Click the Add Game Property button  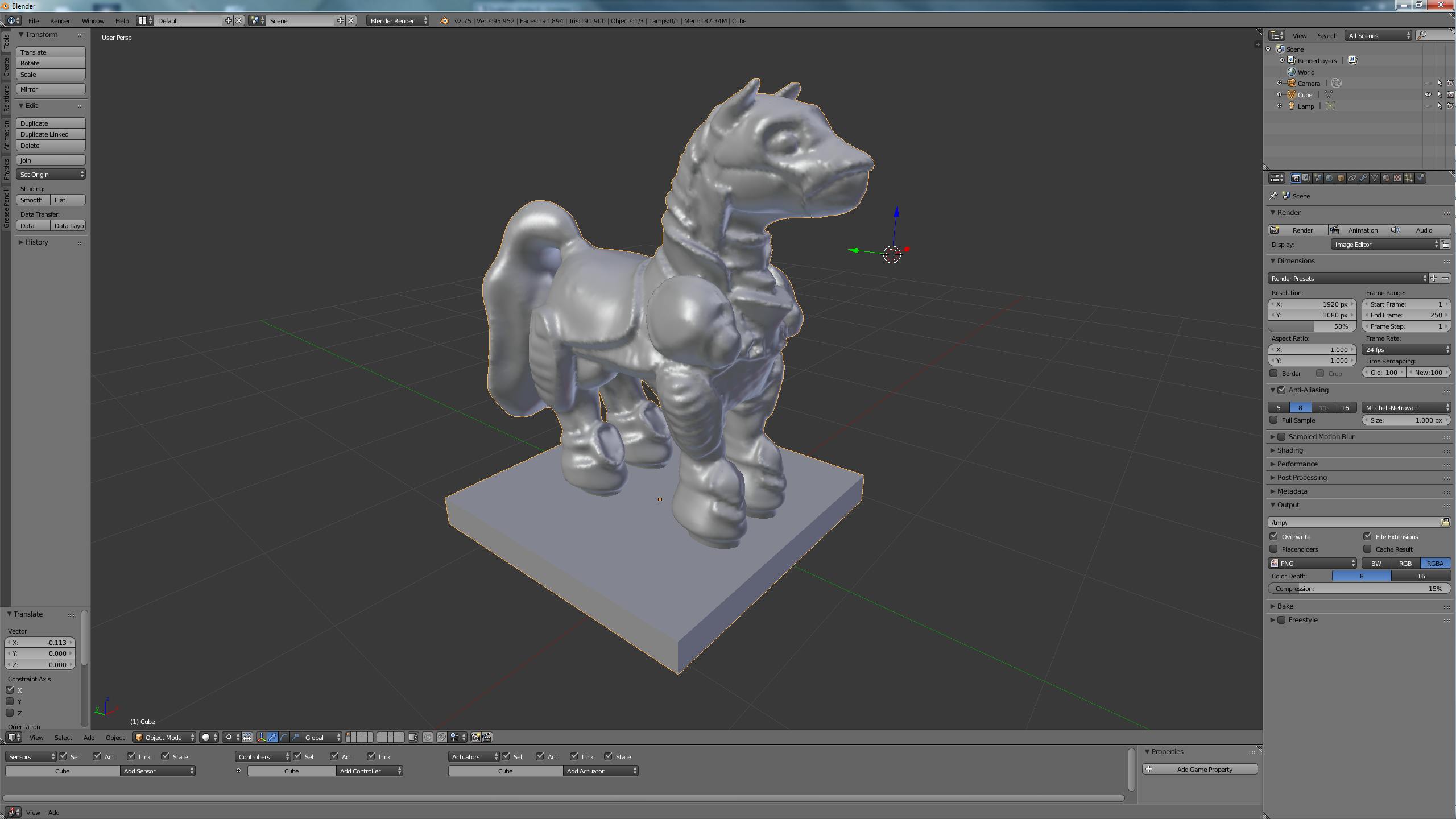coord(1199,769)
